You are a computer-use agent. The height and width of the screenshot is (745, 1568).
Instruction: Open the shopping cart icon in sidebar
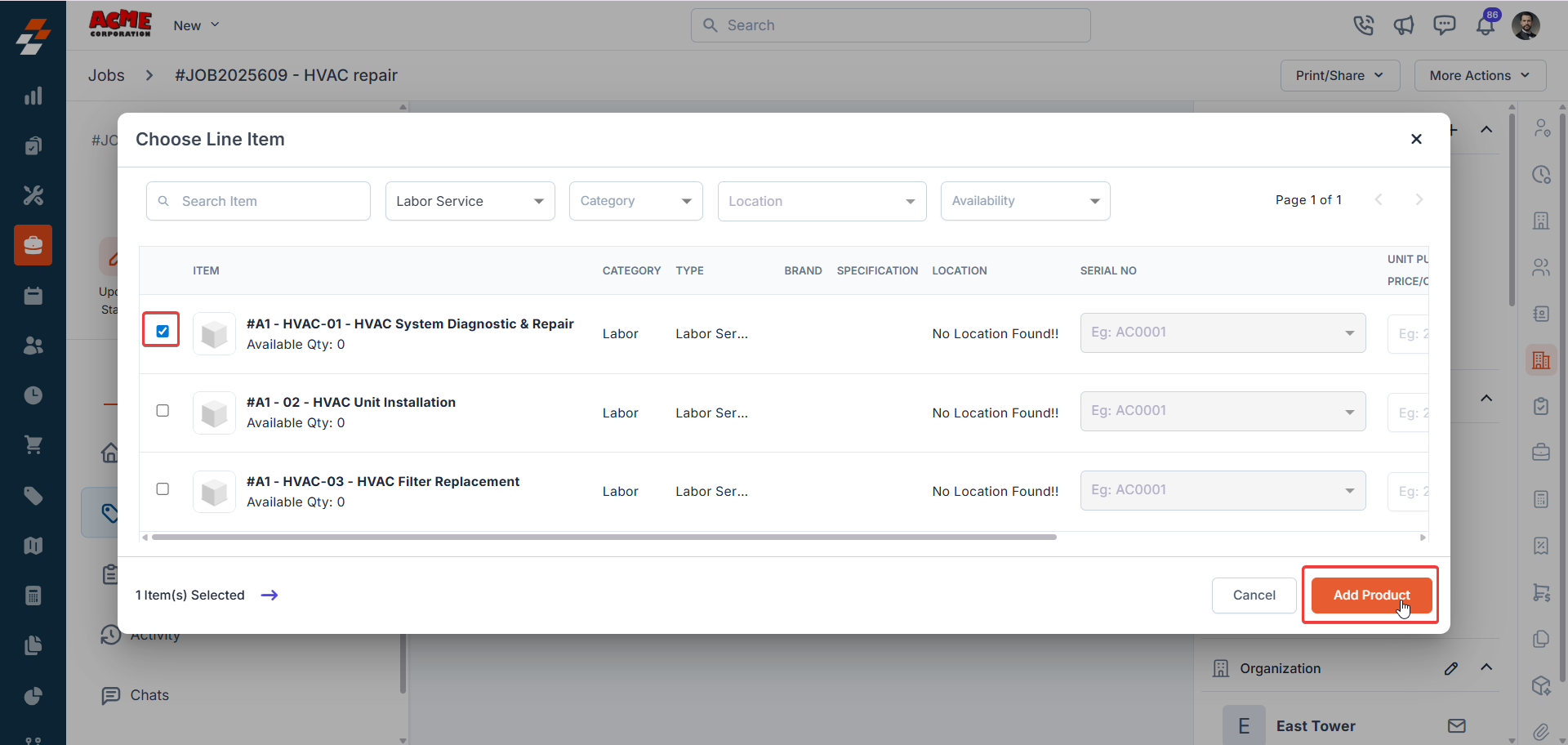click(33, 445)
